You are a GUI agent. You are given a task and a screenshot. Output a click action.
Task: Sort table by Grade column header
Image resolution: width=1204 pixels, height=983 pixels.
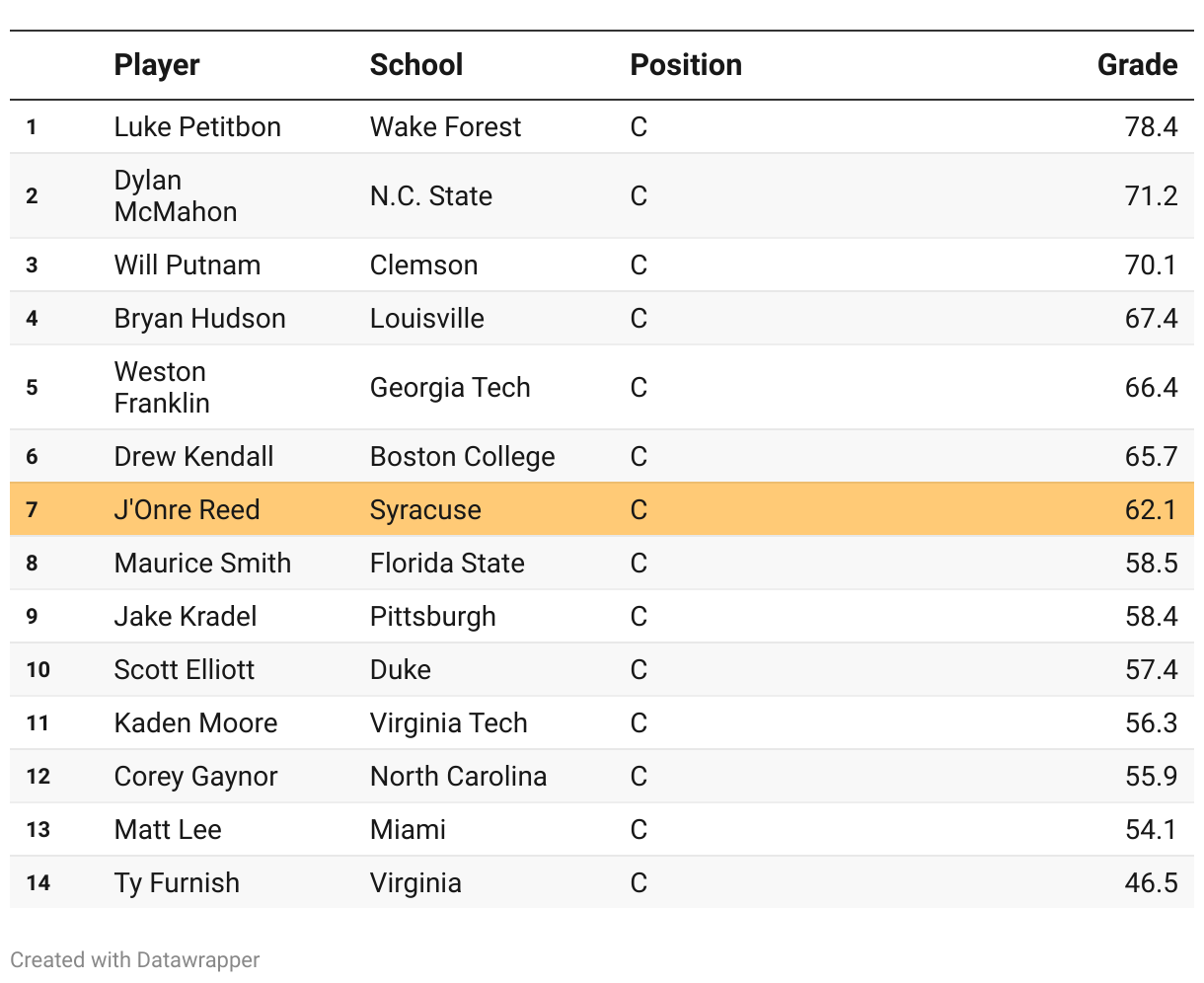tap(1137, 65)
